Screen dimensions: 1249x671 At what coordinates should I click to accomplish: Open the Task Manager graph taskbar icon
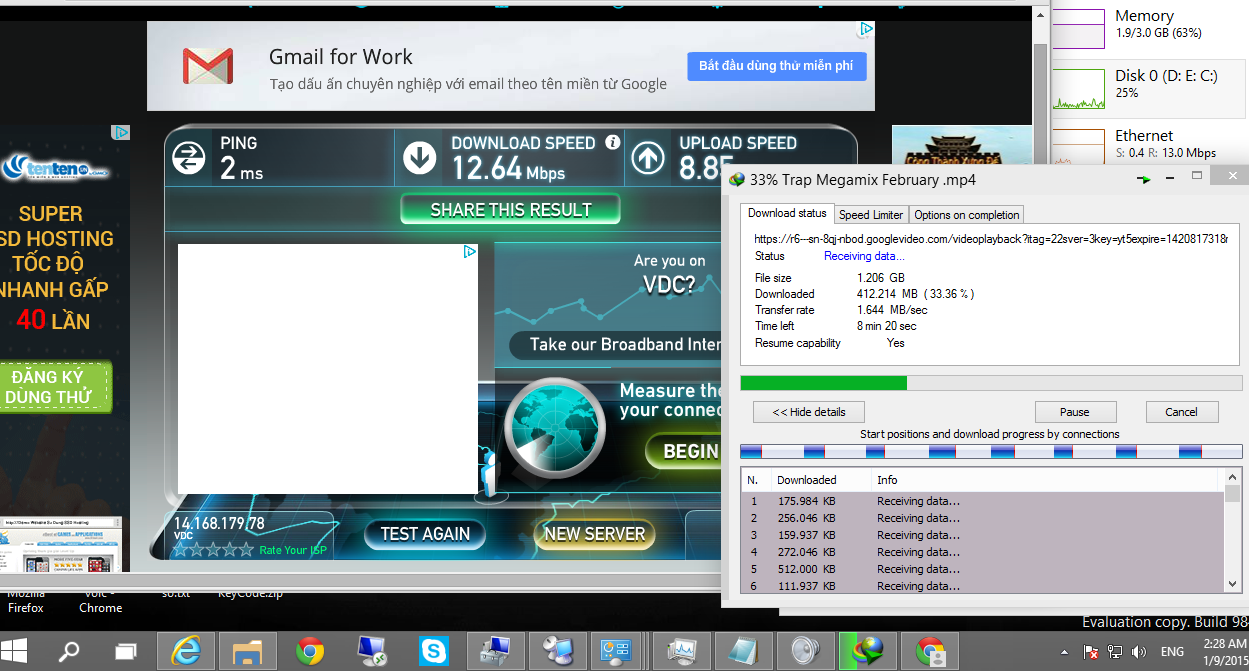coord(681,651)
